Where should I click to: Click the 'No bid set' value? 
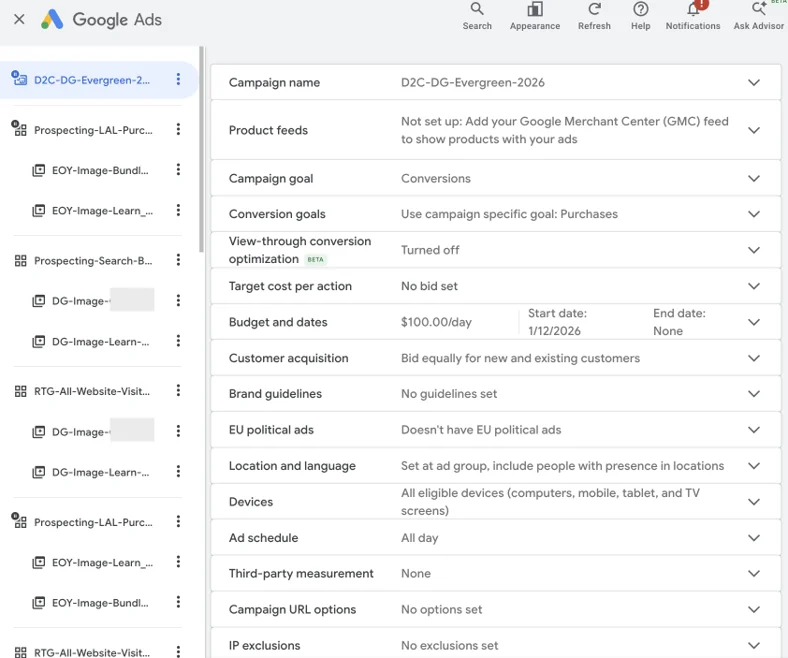429,286
